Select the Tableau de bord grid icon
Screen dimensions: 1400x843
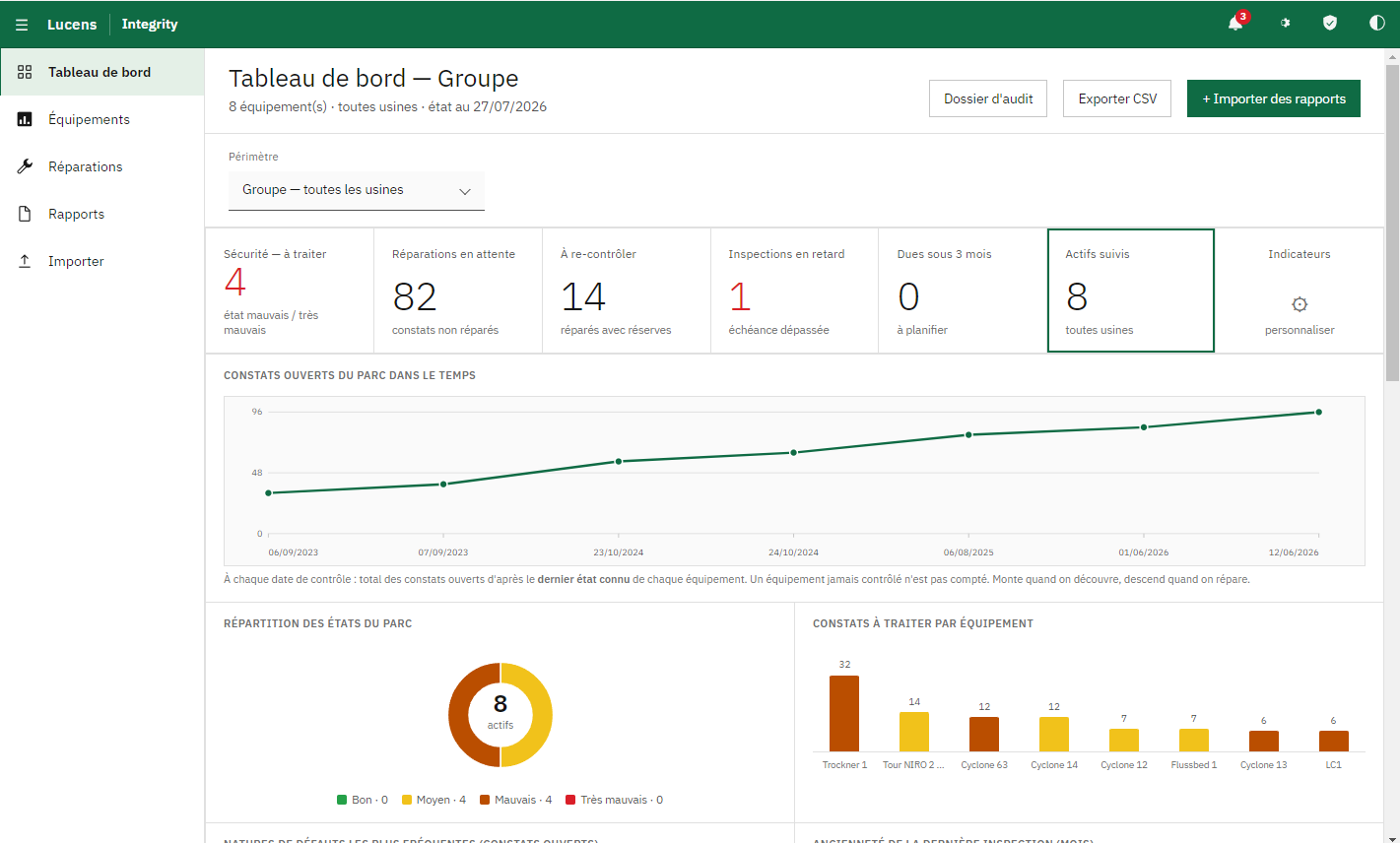[25, 72]
